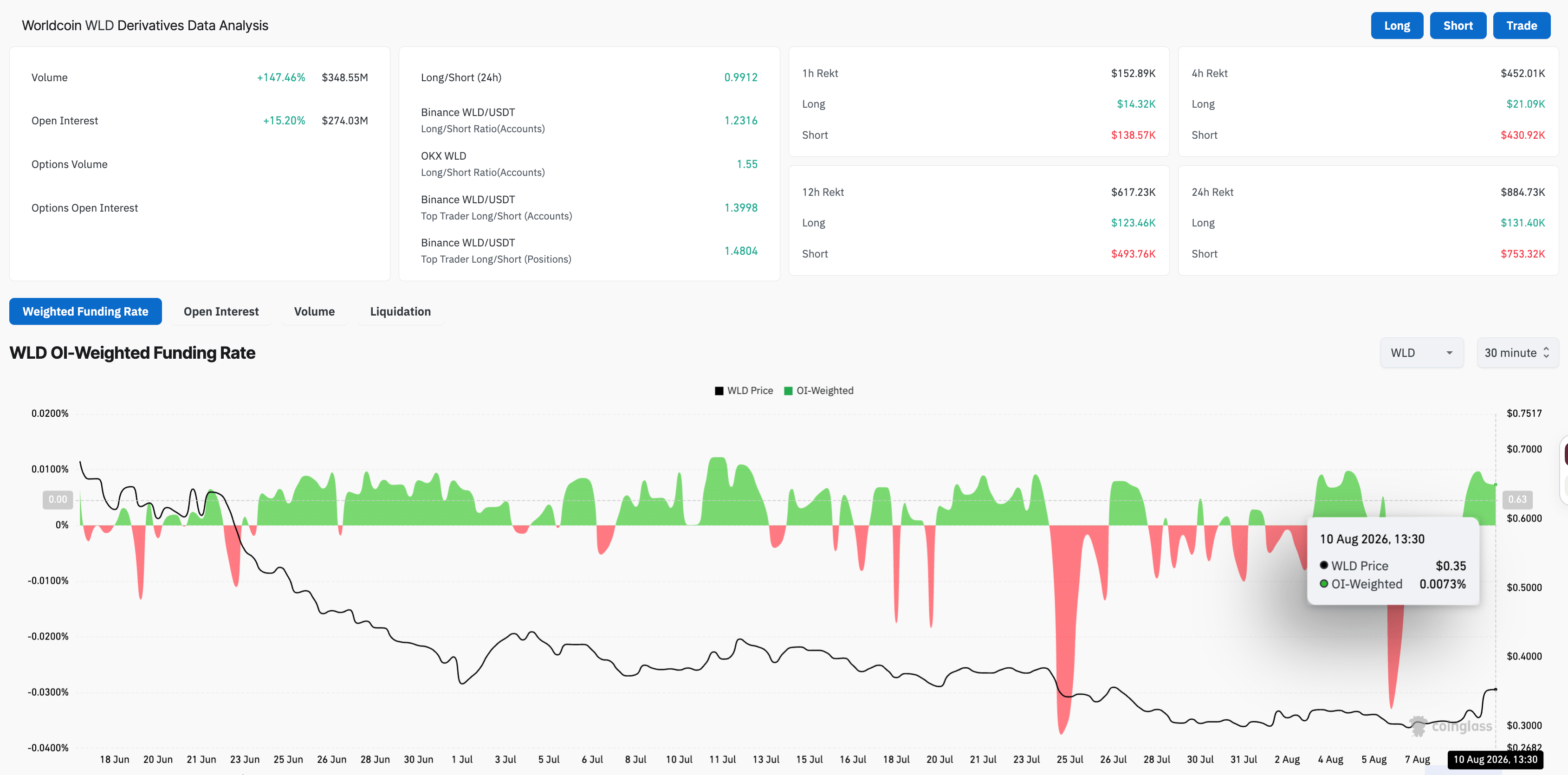Screen dimensions: 1568x775
Task: Click the tooltip WLD Price $0.35
Action: (x=1451, y=566)
